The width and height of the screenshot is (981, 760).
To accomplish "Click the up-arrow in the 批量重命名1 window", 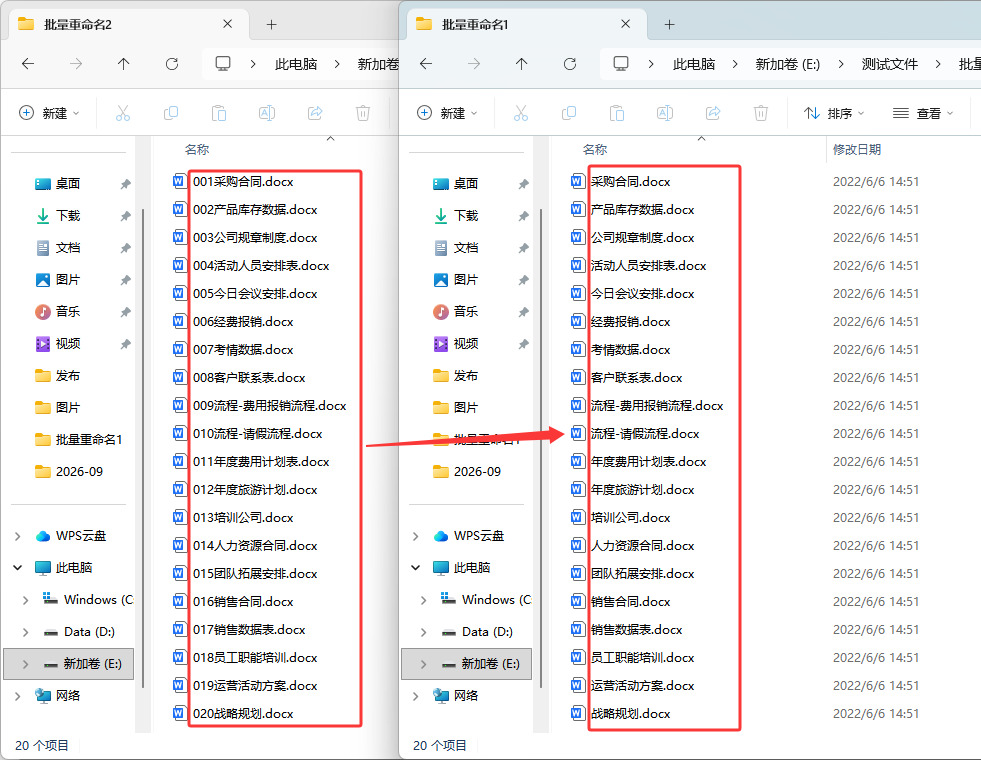I will pos(521,64).
